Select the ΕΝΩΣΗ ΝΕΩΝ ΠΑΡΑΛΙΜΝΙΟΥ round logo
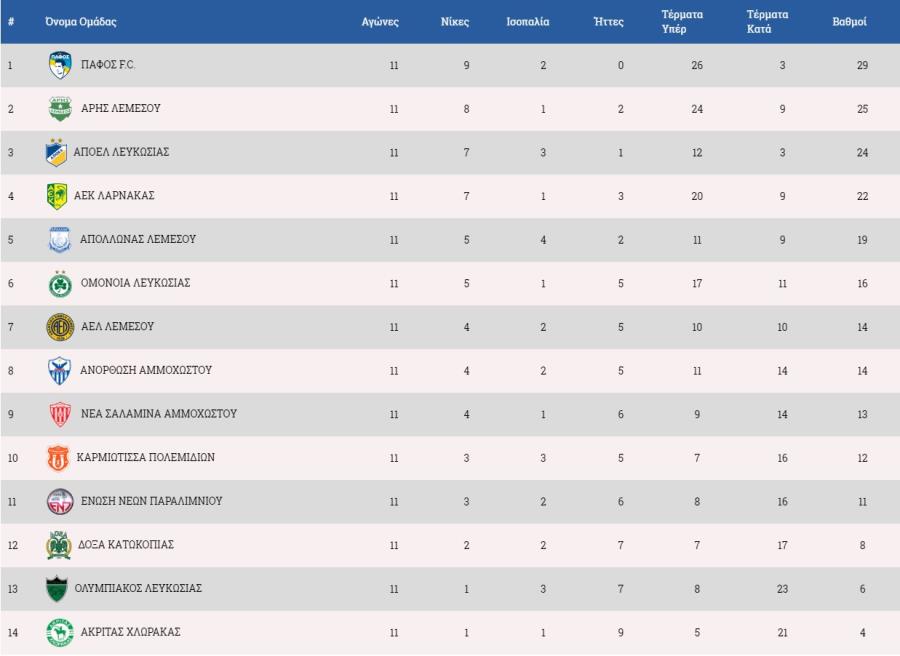Image resolution: width=900 pixels, height=656 pixels. click(60, 501)
